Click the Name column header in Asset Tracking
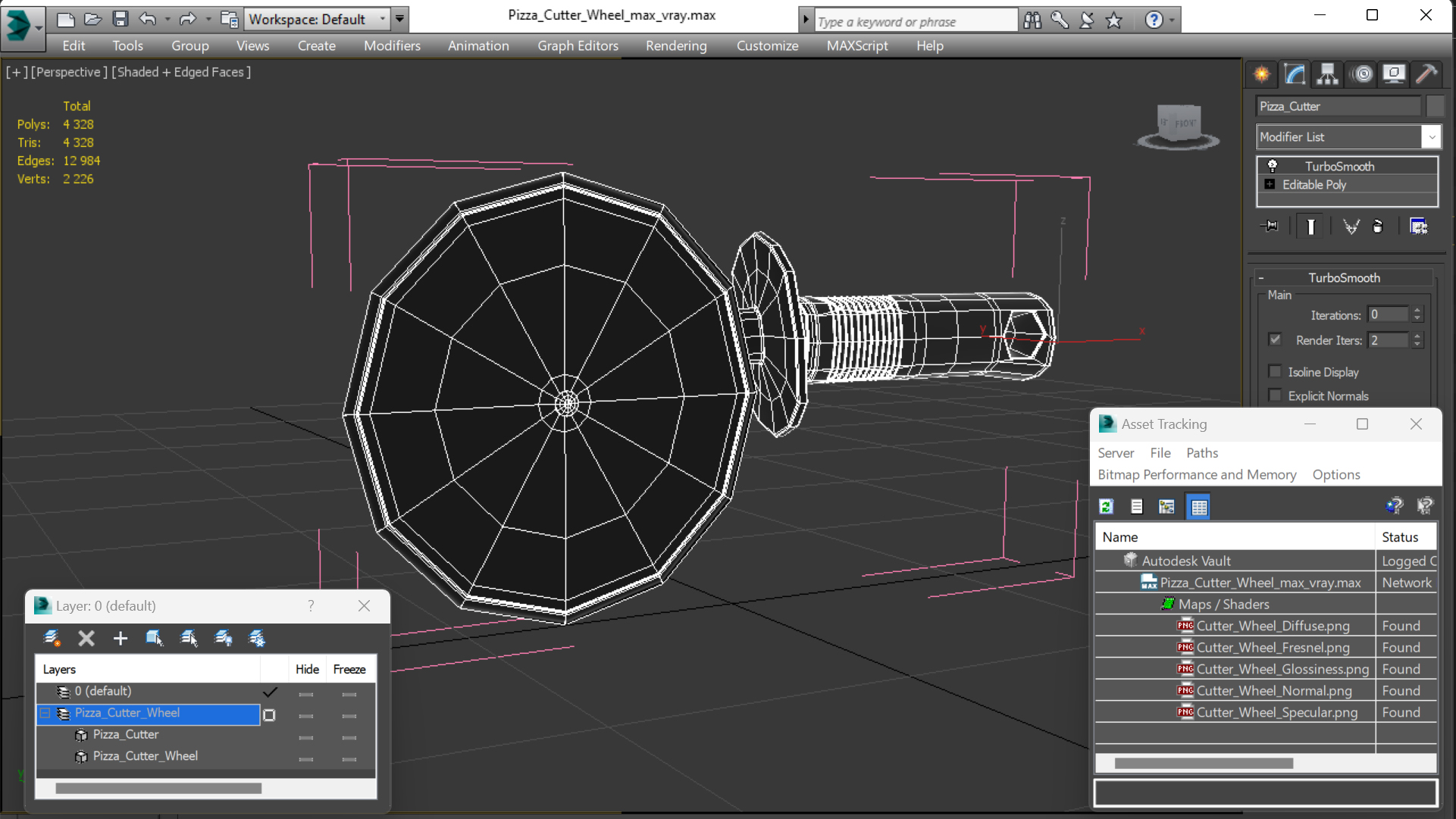 click(x=1235, y=537)
